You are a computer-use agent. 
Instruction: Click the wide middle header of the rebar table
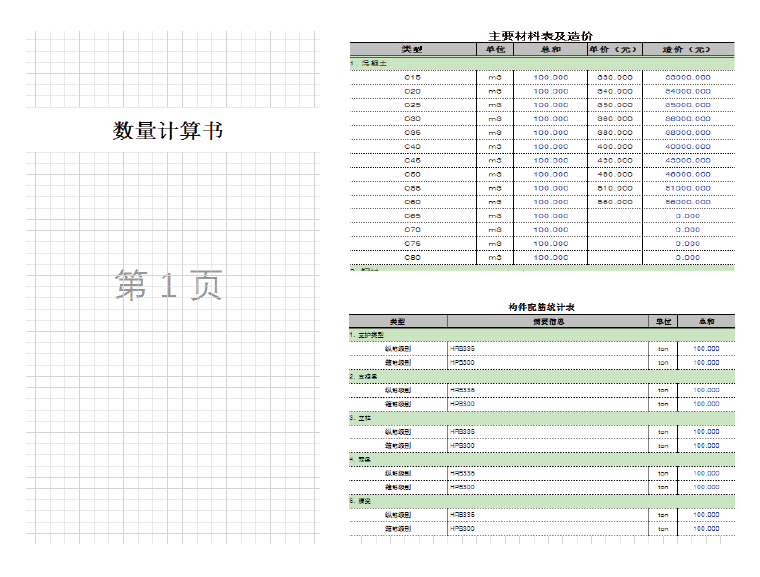tap(548, 321)
